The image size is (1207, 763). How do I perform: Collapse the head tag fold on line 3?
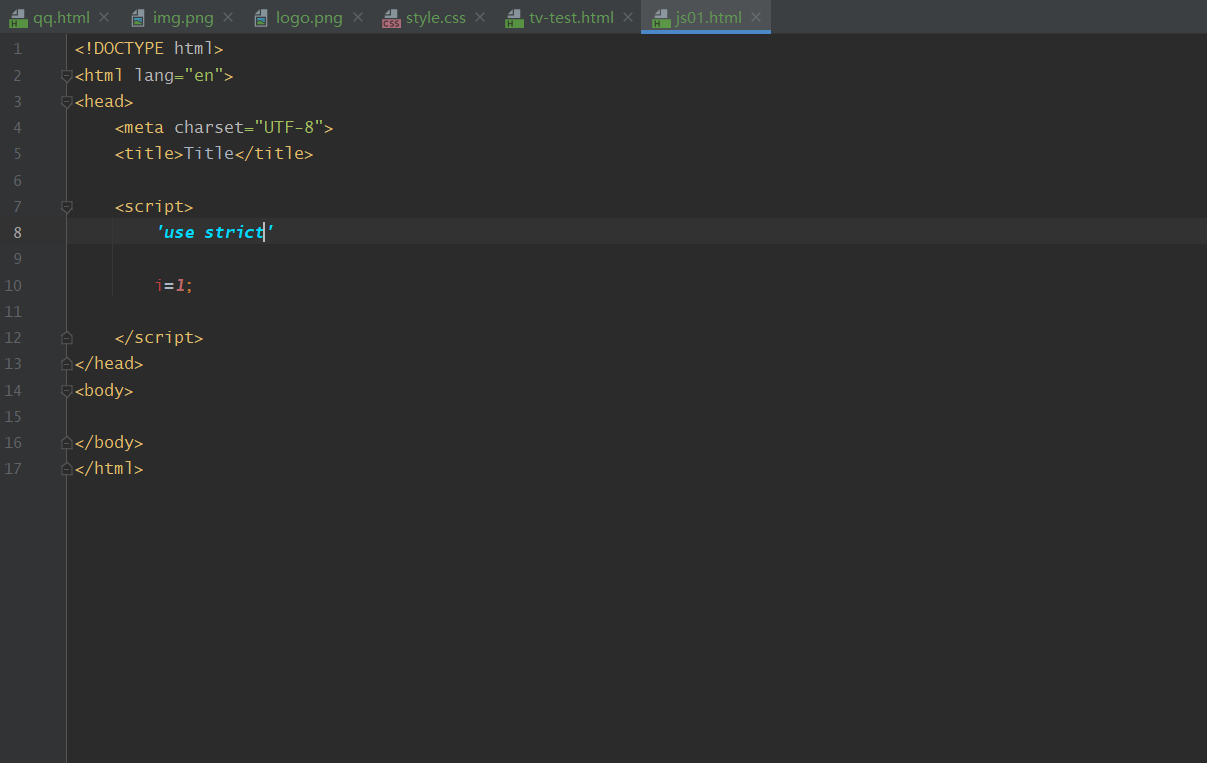coord(67,101)
